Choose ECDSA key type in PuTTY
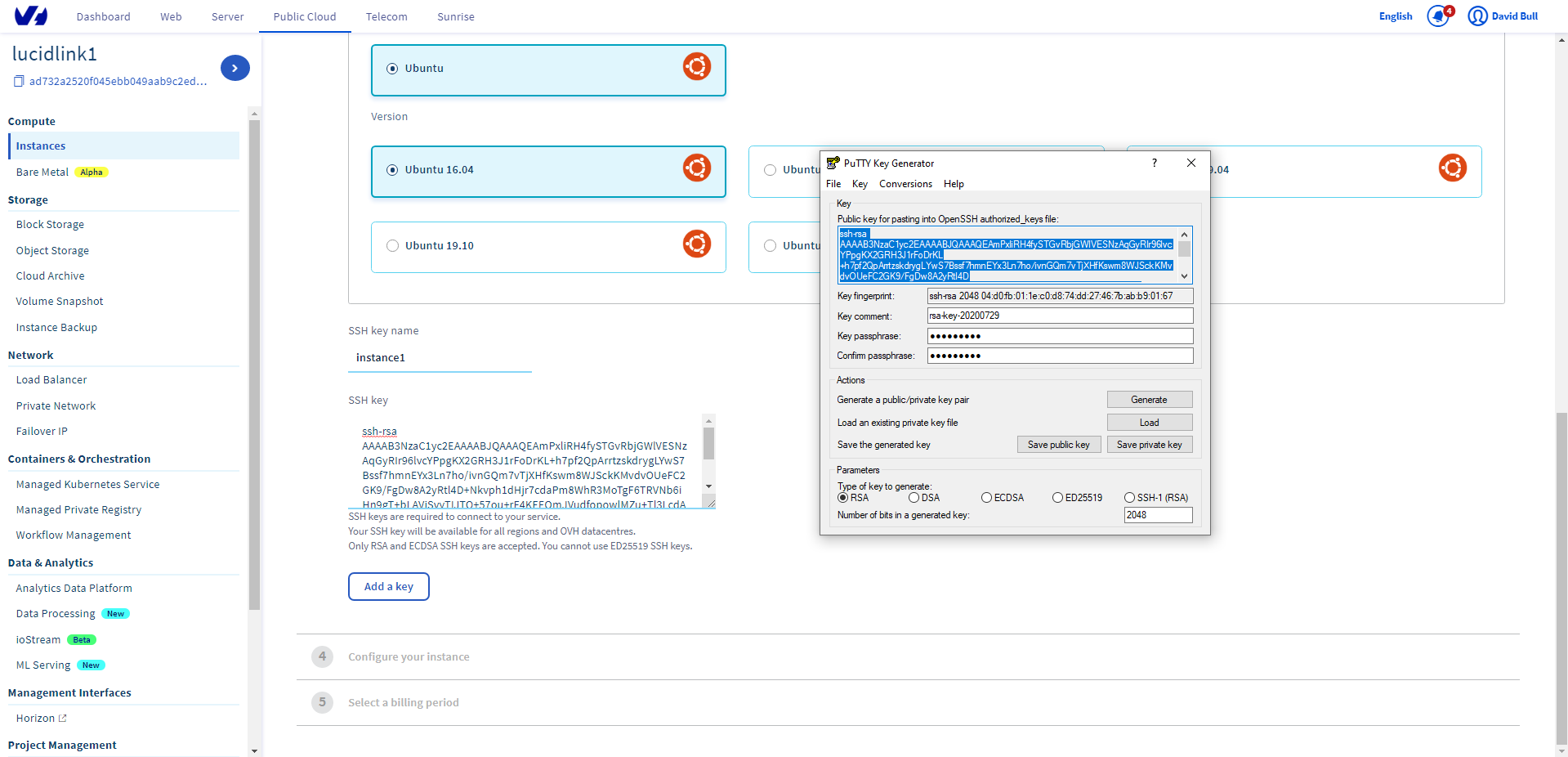Image resolution: width=1568 pixels, height=757 pixels. coord(986,498)
